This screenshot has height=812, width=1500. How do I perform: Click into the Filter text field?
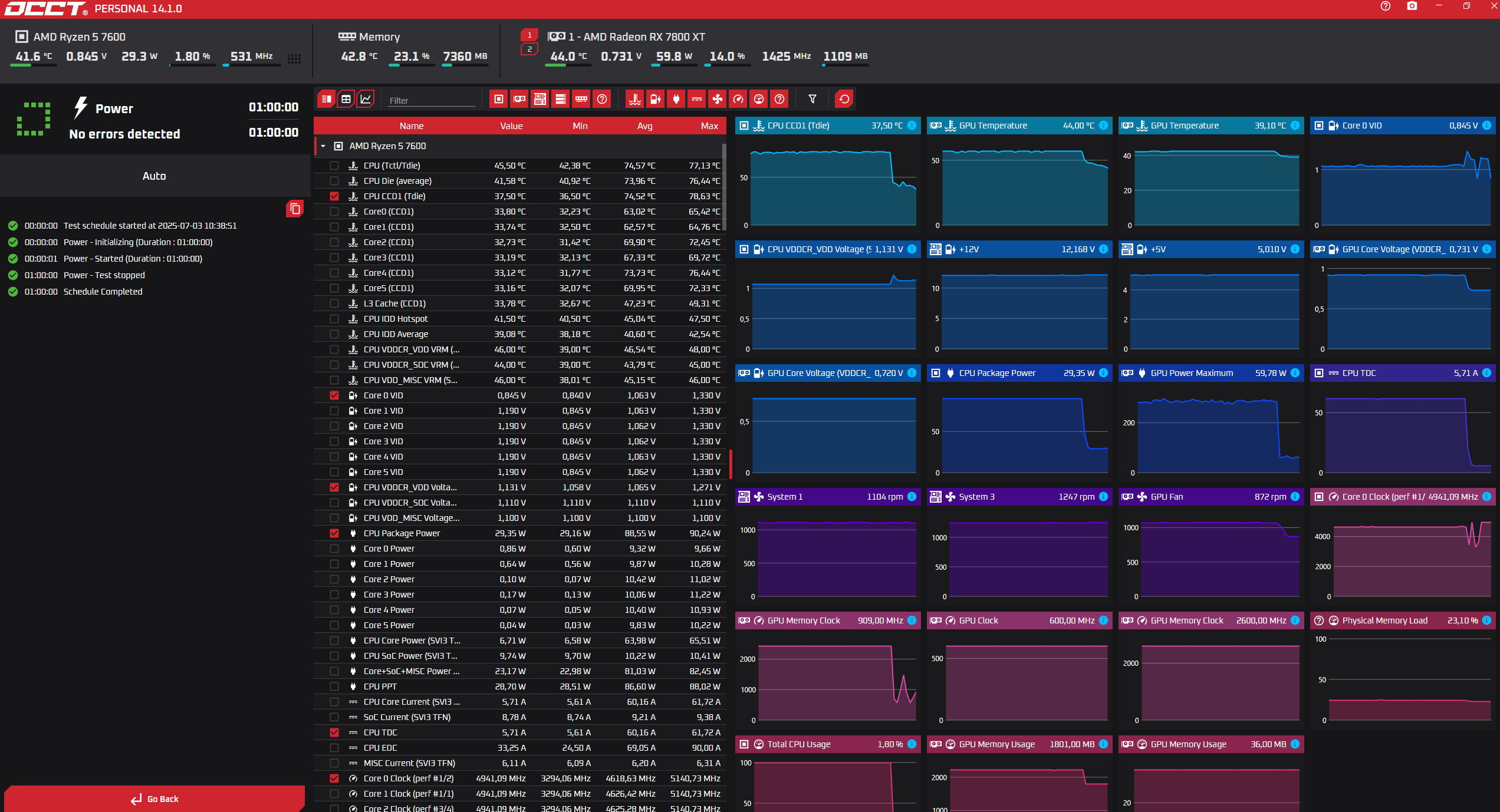(x=430, y=100)
